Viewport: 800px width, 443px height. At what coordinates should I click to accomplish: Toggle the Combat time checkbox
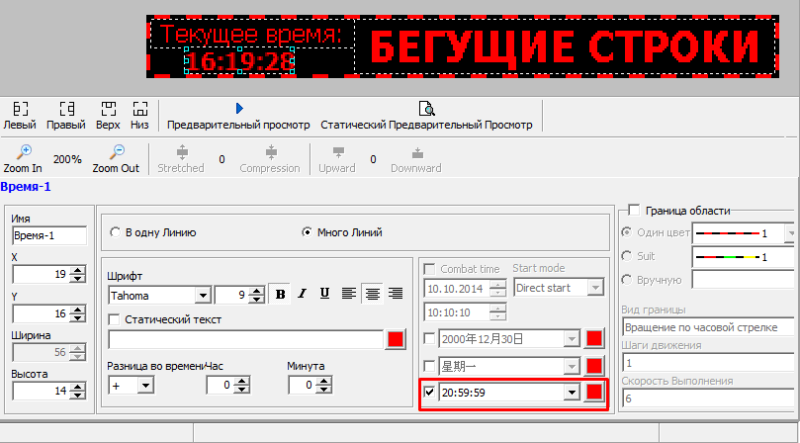[x=430, y=269]
